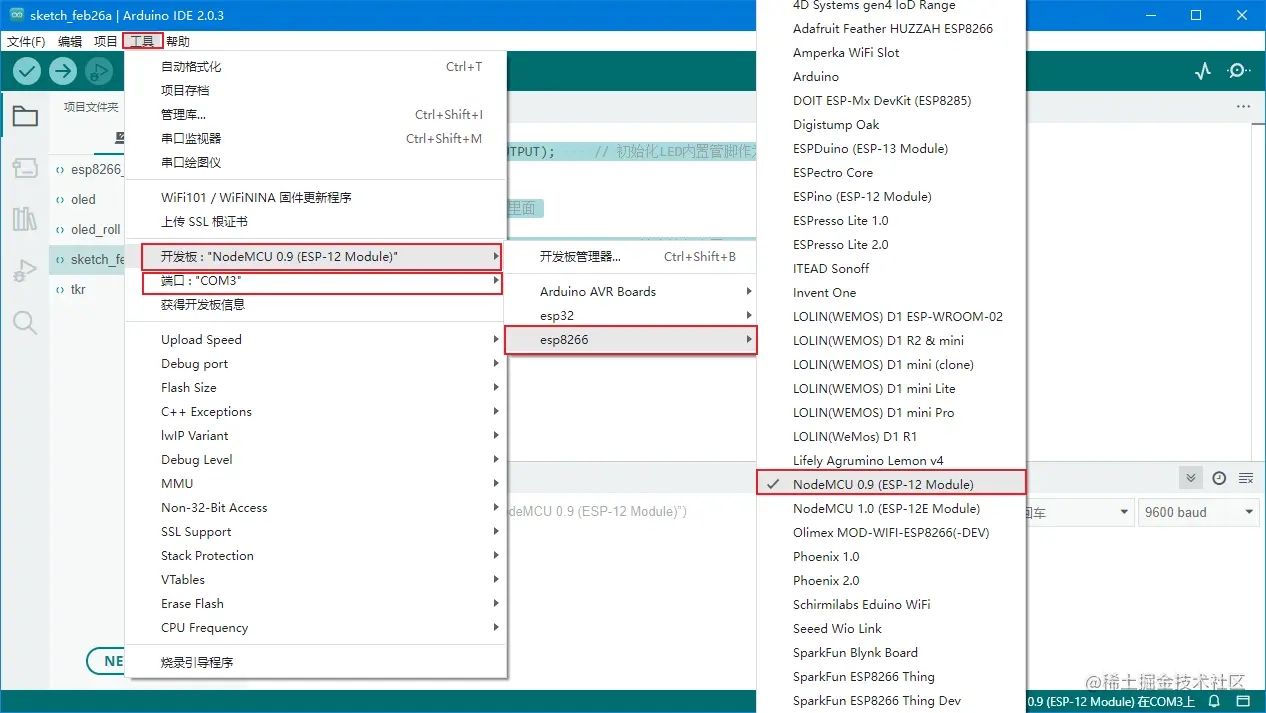Choose 自动格式化 from the tools menu
1266x713 pixels.
pos(316,67)
